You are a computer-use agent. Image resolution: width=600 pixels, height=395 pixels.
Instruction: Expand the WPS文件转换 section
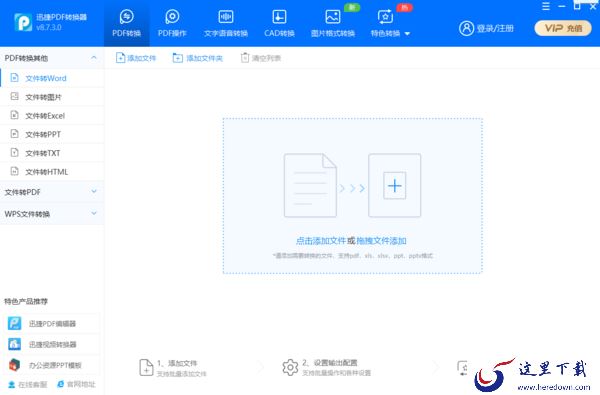click(94, 213)
